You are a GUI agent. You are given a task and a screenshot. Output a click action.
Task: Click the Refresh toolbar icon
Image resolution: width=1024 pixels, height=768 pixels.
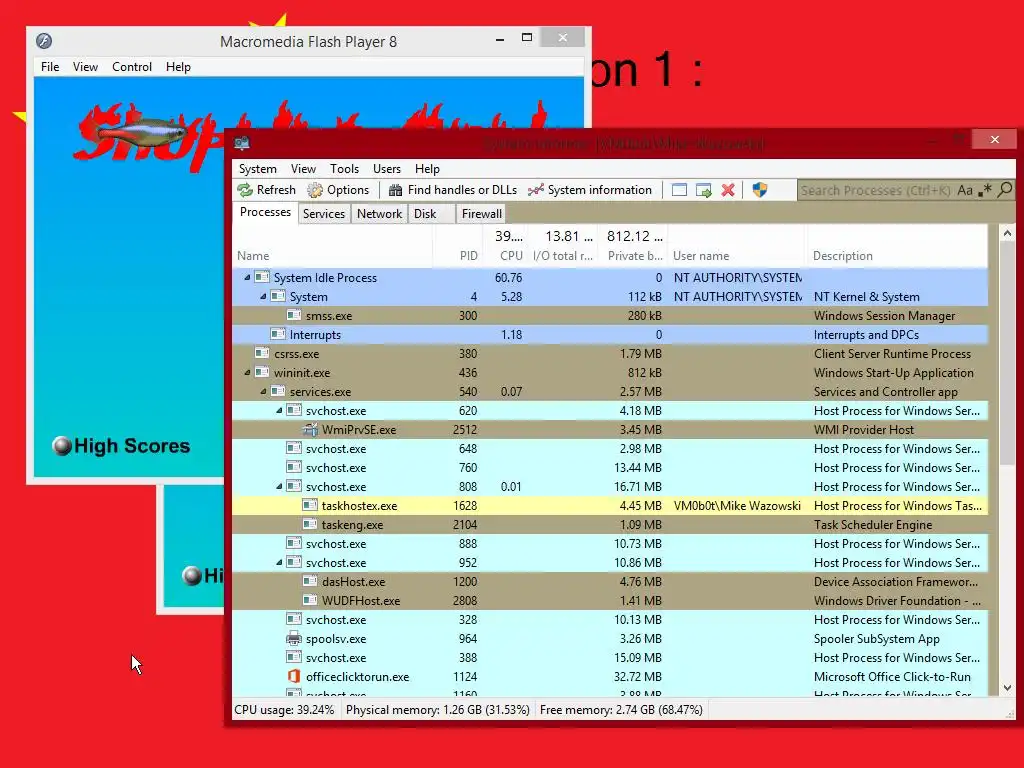[x=246, y=190]
